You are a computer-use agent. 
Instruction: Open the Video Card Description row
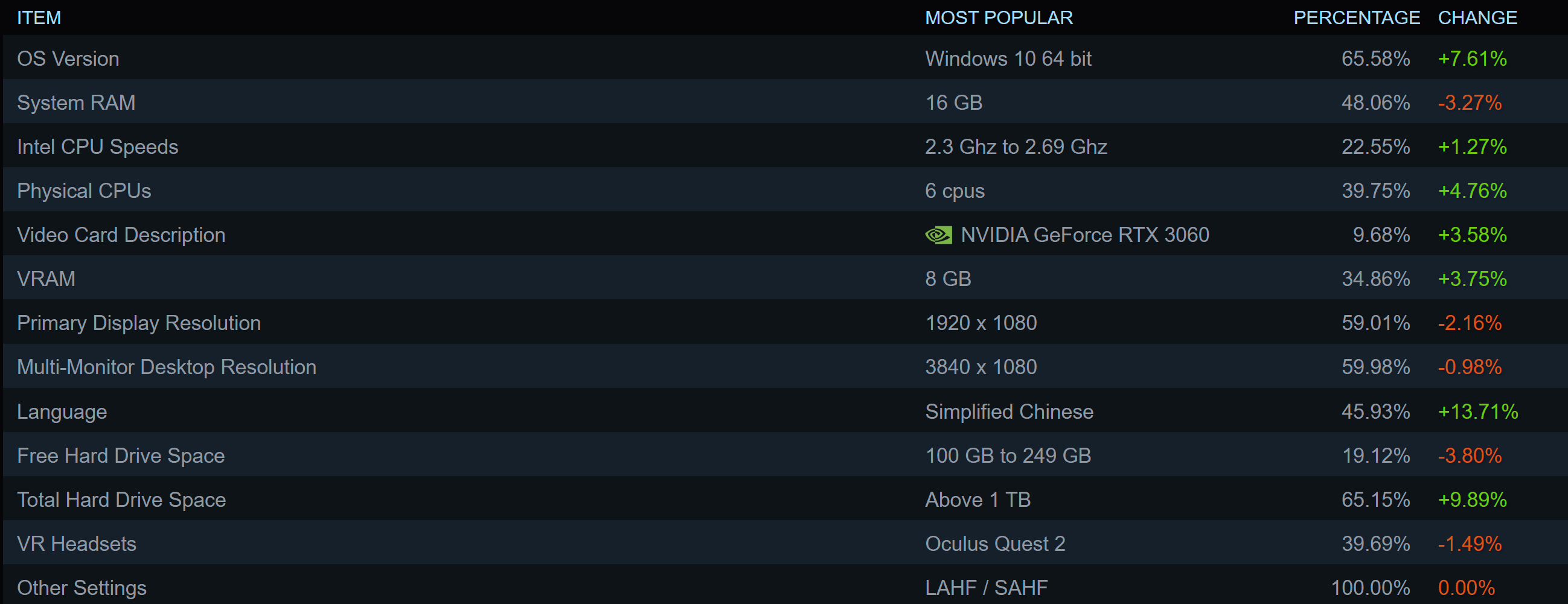tap(121, 235)
